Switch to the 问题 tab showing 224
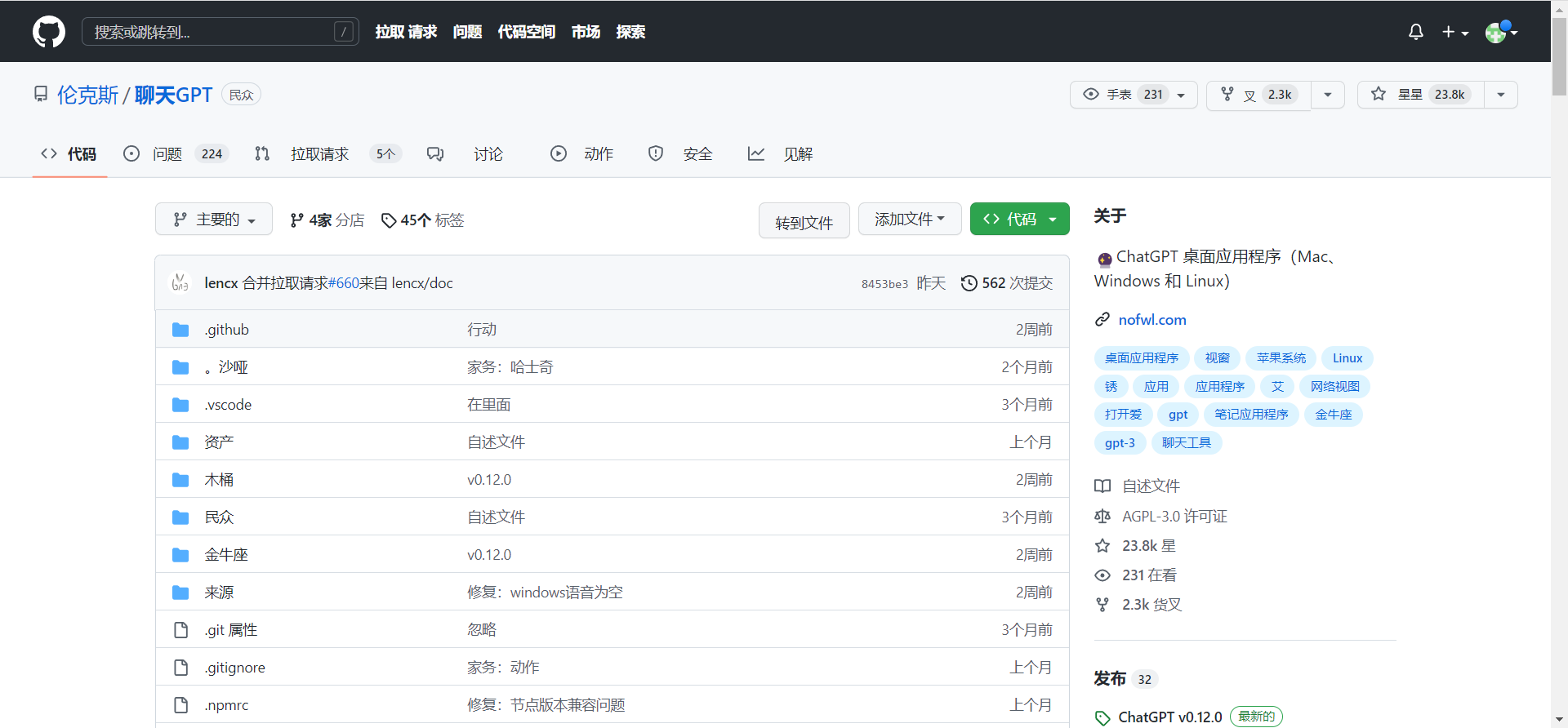Screen dimensions: 1568x728 coord(176,153)
